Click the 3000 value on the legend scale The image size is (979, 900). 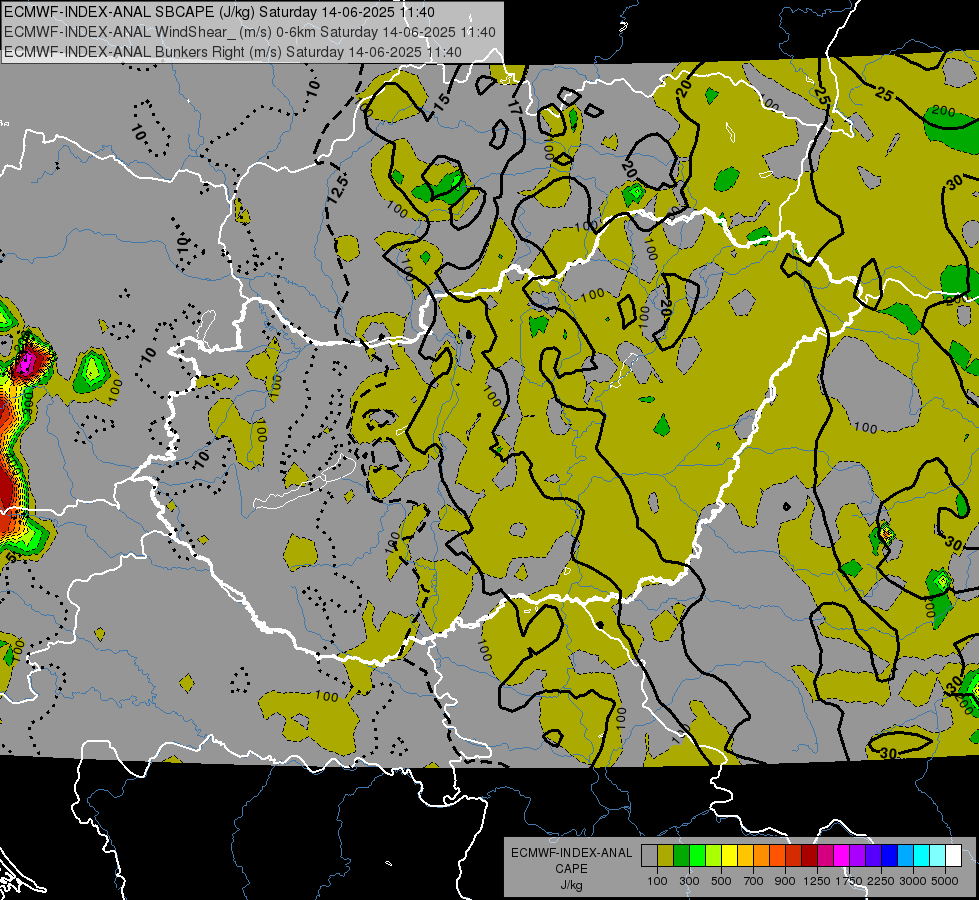point(913,881)
